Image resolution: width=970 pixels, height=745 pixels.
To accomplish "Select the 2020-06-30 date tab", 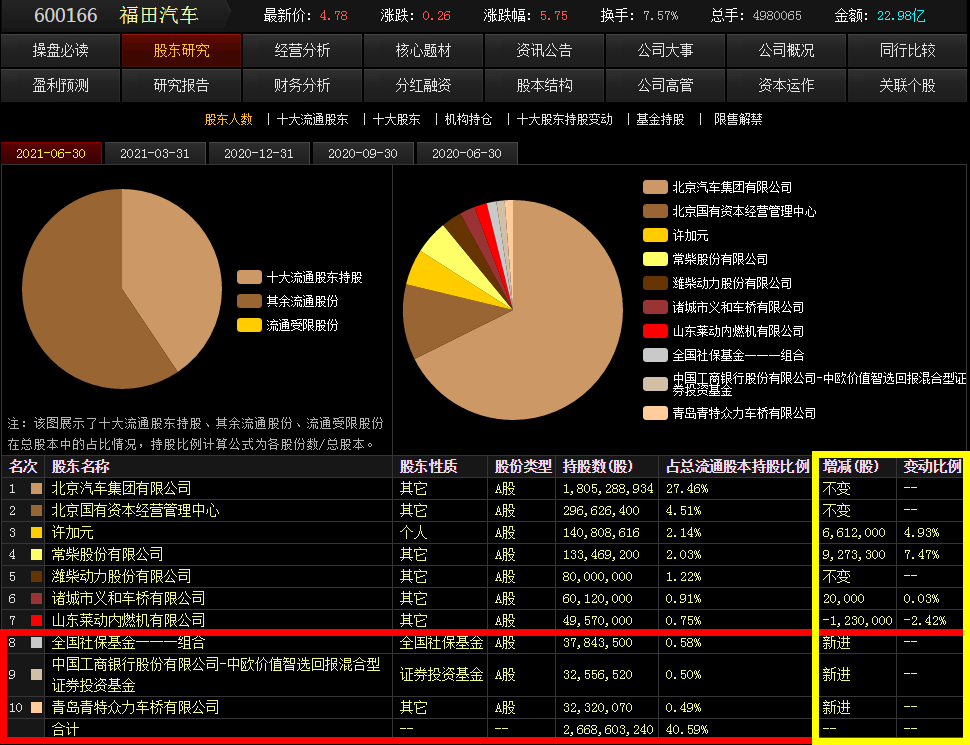I will pos(466,153).
